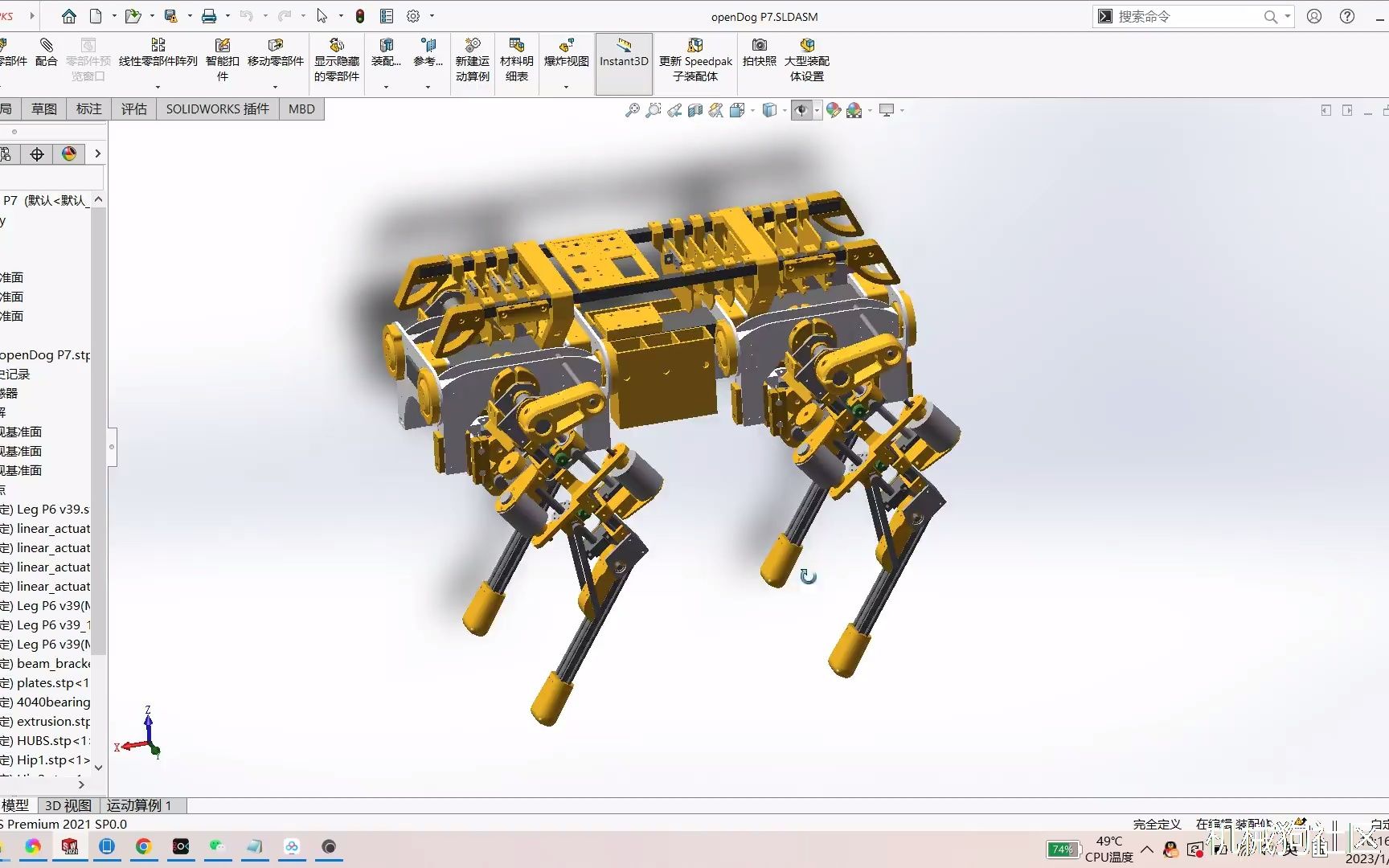
Task: Click the rebuild traffic light icon
Action: click(x=360, y=16)
